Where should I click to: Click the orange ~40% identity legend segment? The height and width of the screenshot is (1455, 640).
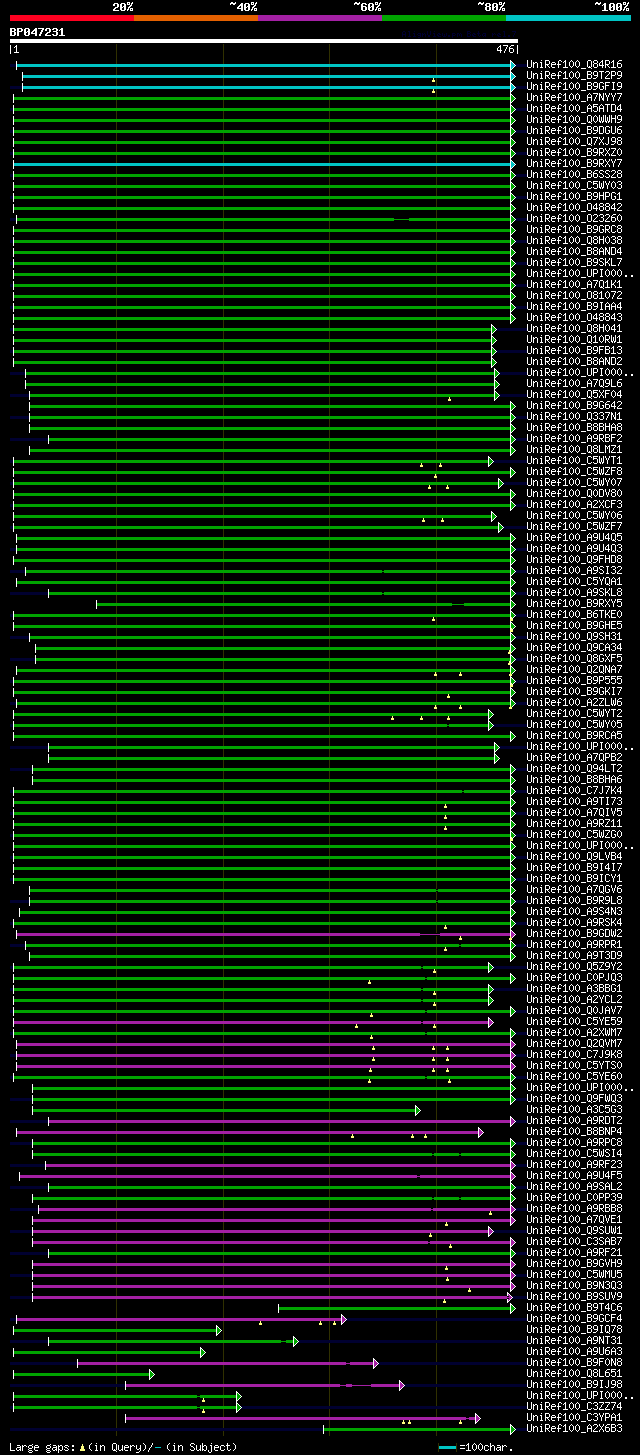pyautogui.click(x=195, y=18)
